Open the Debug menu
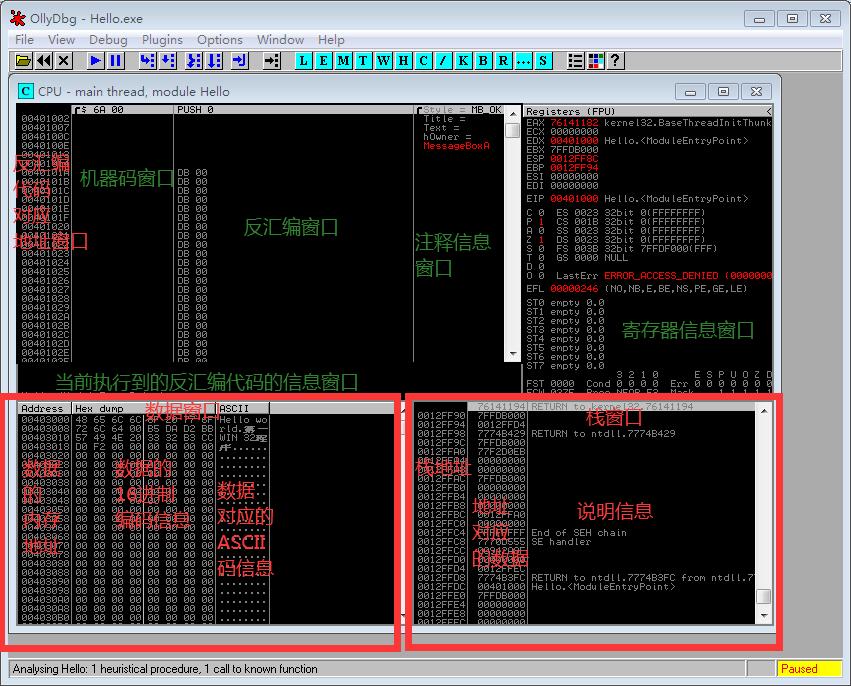 coord(108,40)
